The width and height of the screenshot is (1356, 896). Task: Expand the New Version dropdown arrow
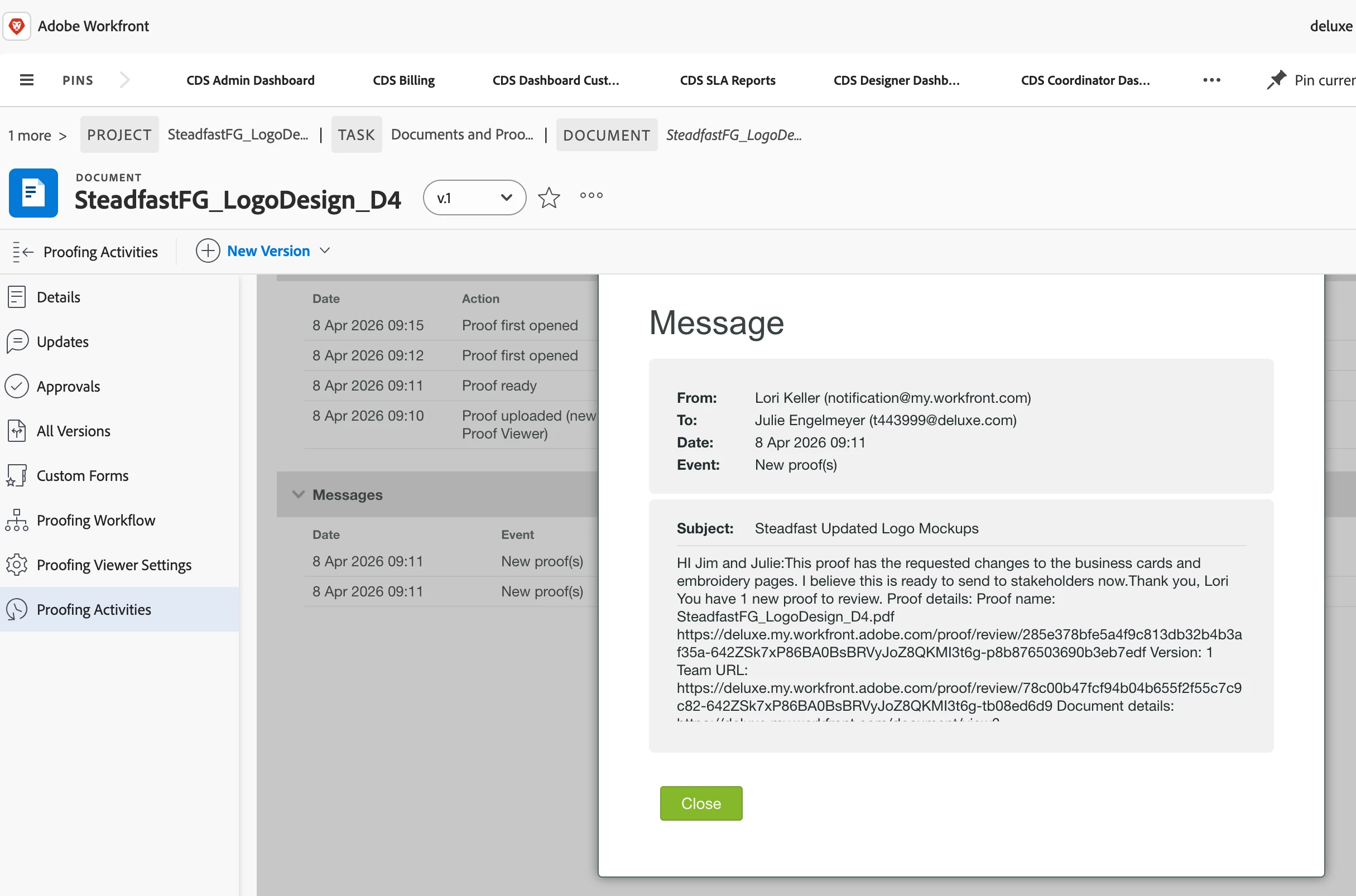pos(325,251)
